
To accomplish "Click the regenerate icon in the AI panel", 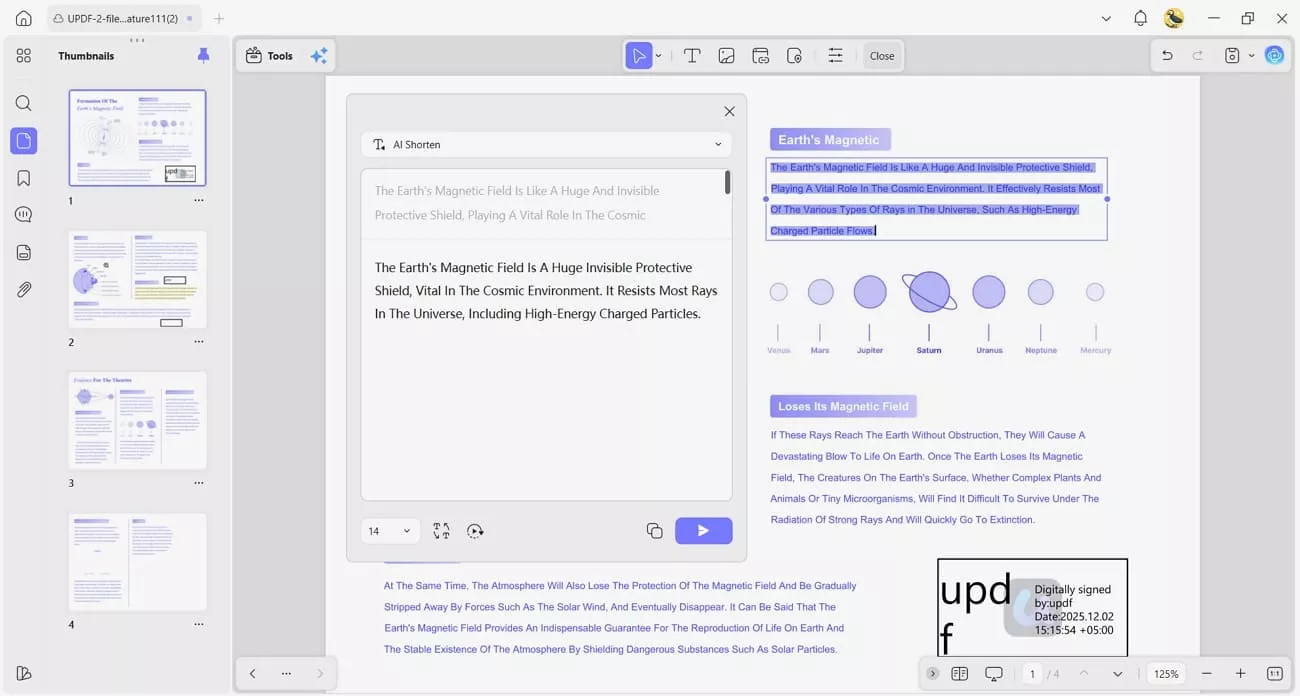I will click(475, 530).
